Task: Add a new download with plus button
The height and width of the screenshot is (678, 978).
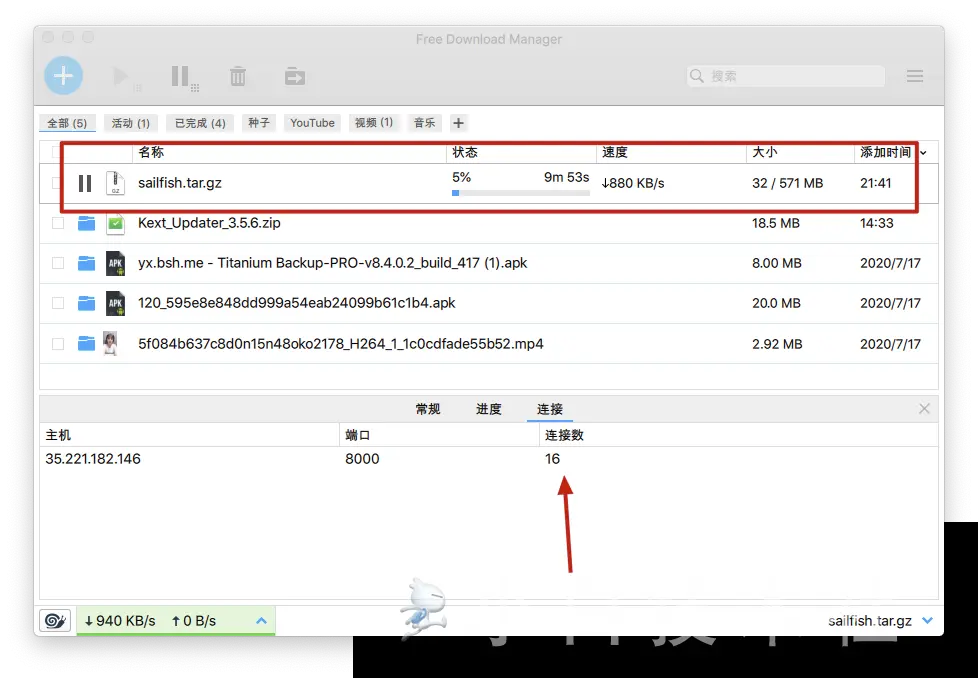Action: pyautogui.click(x=63, y=75)
